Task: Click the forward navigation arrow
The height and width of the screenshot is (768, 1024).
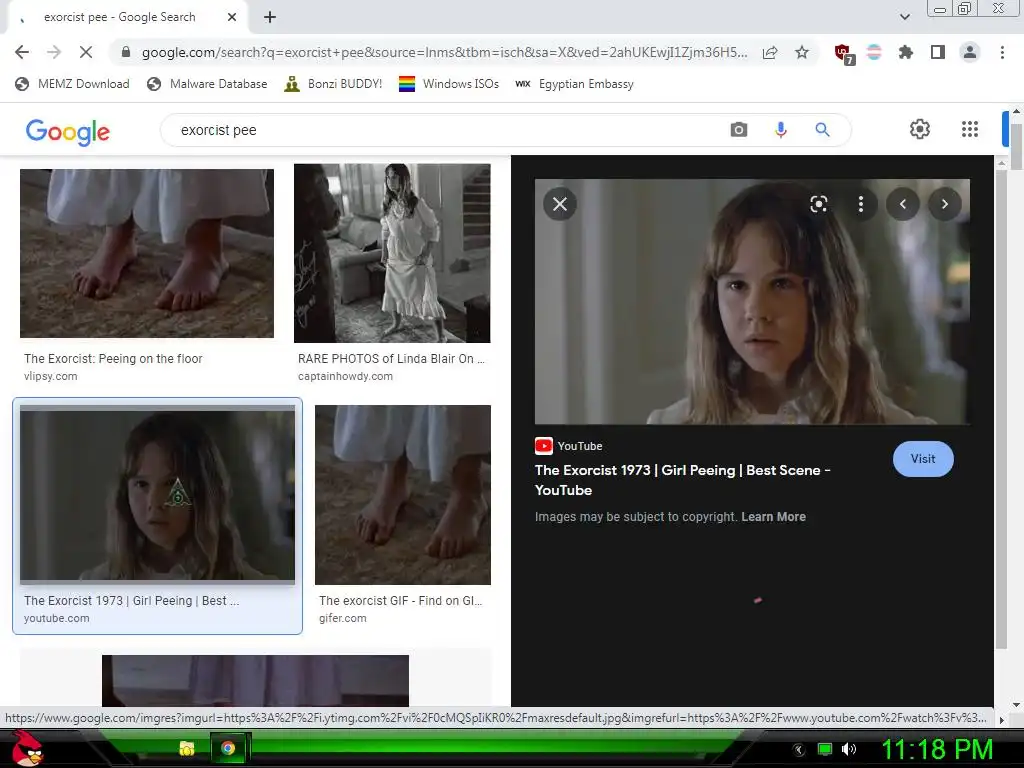Action: pos(54,52)
